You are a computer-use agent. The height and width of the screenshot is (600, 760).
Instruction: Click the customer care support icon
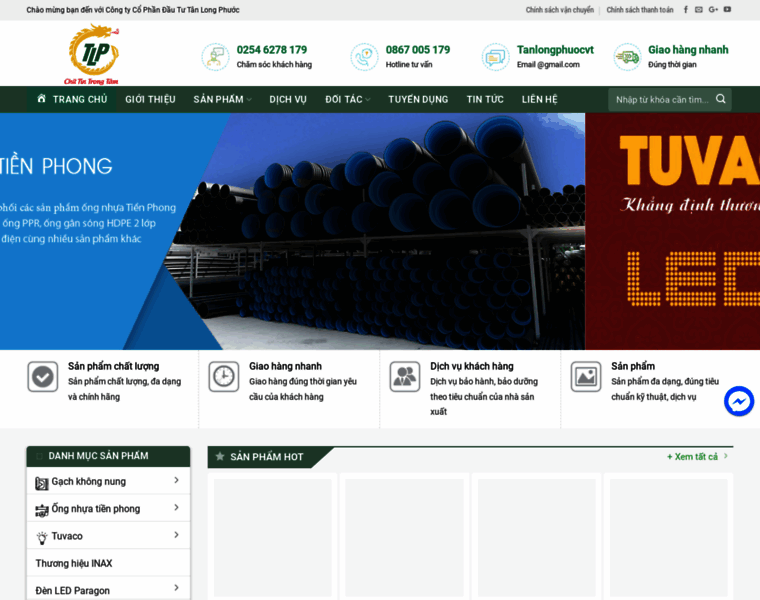215,57
